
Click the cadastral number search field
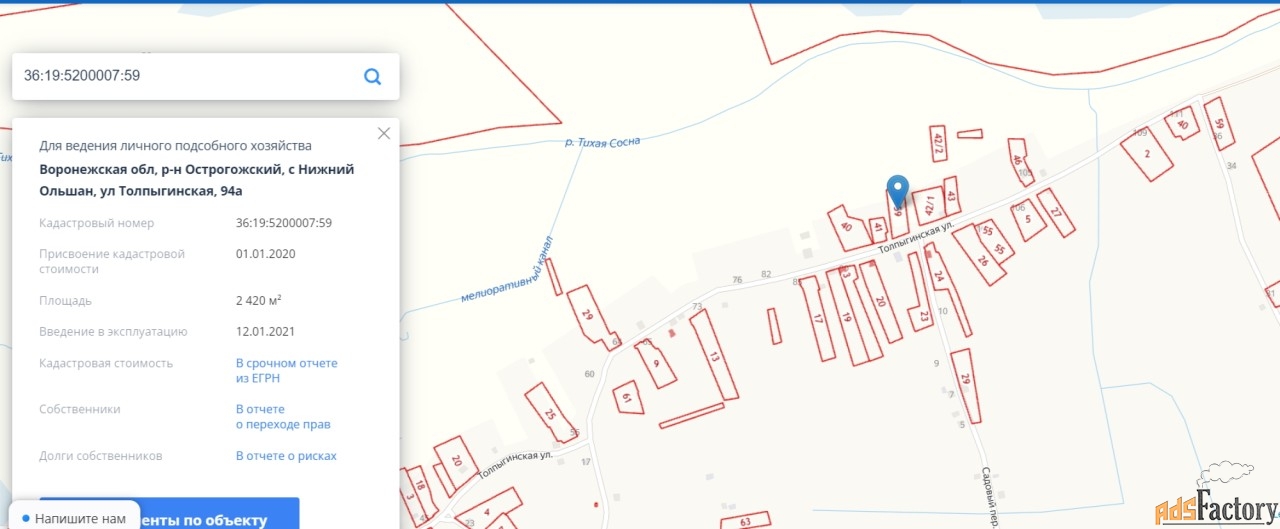(x=188, y=76)
